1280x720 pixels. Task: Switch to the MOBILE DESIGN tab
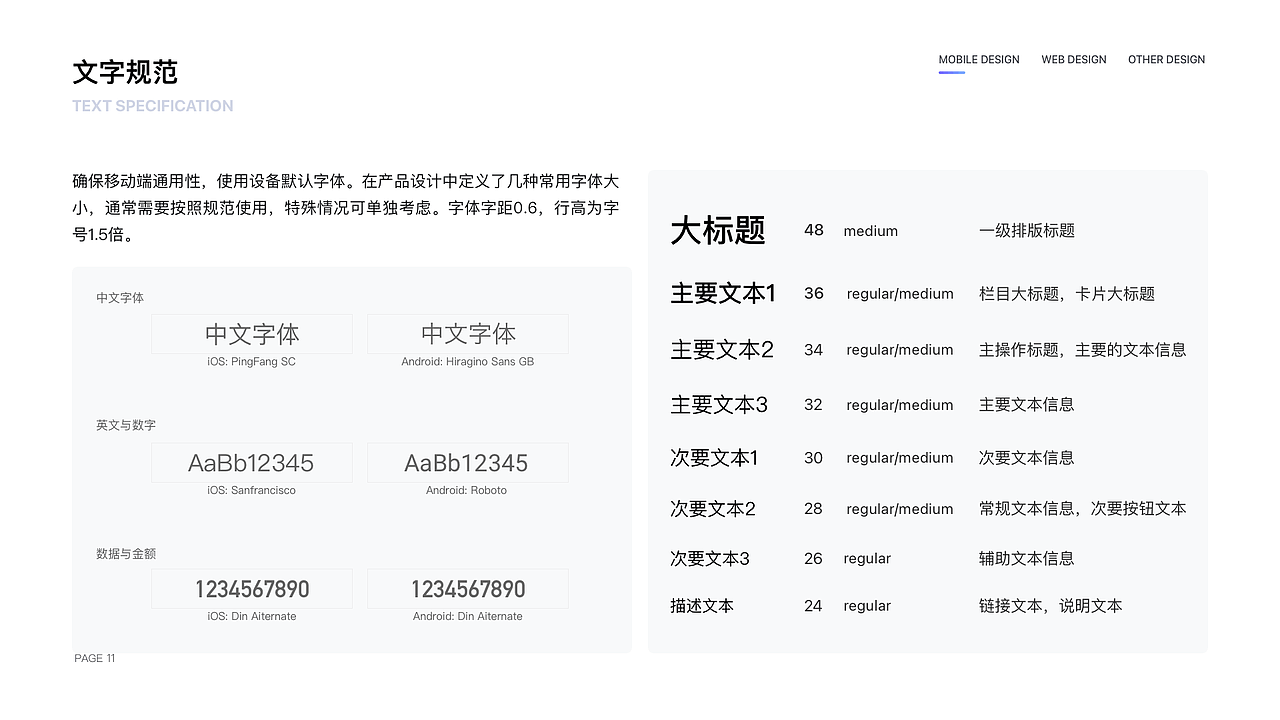979,60
